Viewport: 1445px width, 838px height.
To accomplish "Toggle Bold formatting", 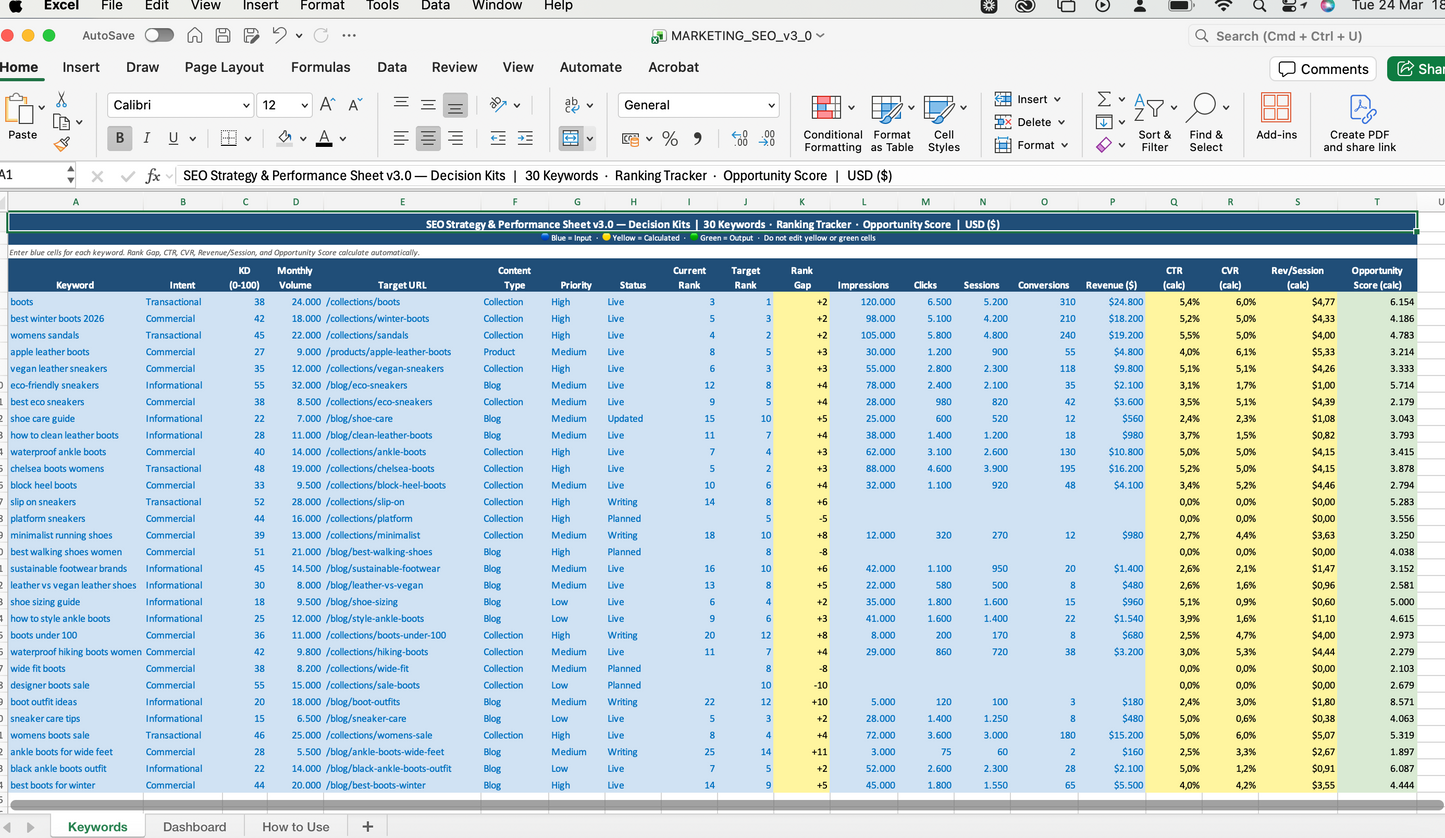I will tap(120, 138).
